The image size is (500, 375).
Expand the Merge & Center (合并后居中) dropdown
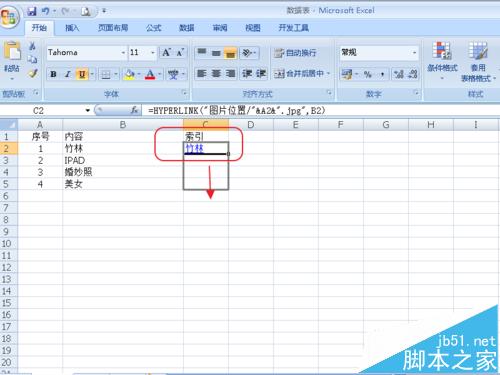328,73
